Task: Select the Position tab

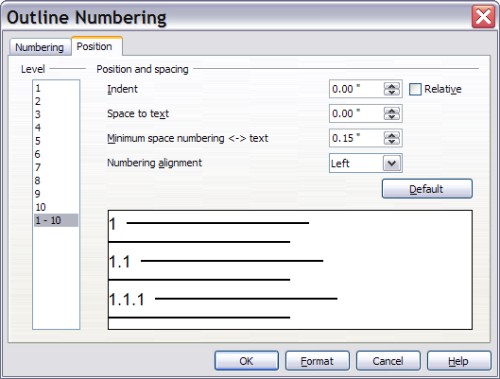Action: click(96, 46)
